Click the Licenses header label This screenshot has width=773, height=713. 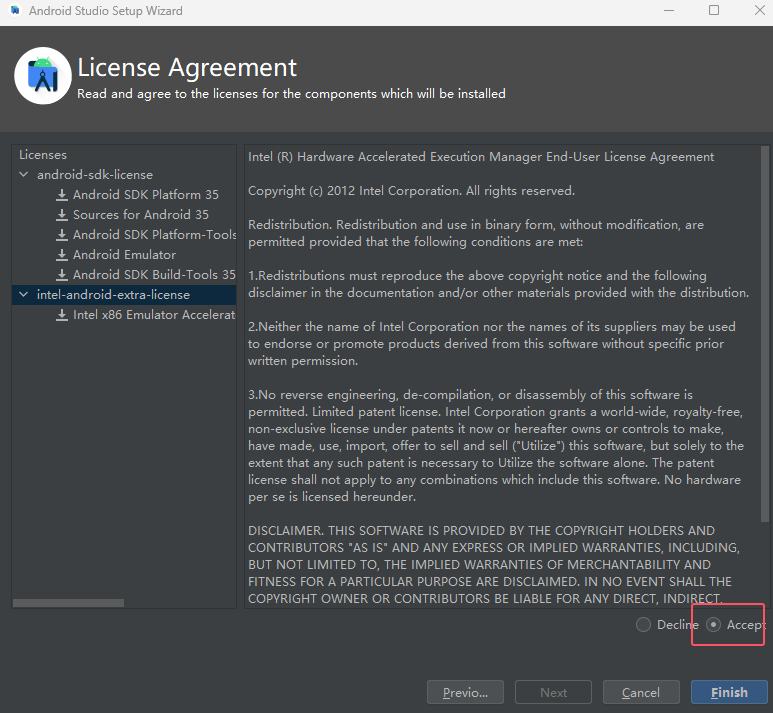[43, 155]
